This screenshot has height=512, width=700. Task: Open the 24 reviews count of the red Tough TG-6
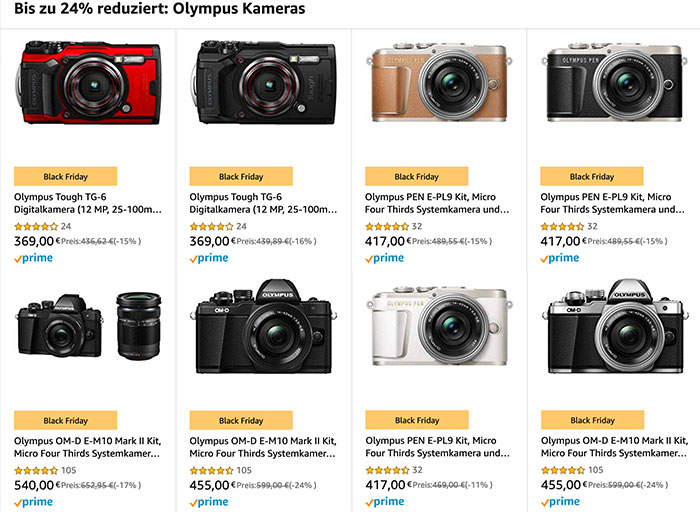[x=66, y=227]
